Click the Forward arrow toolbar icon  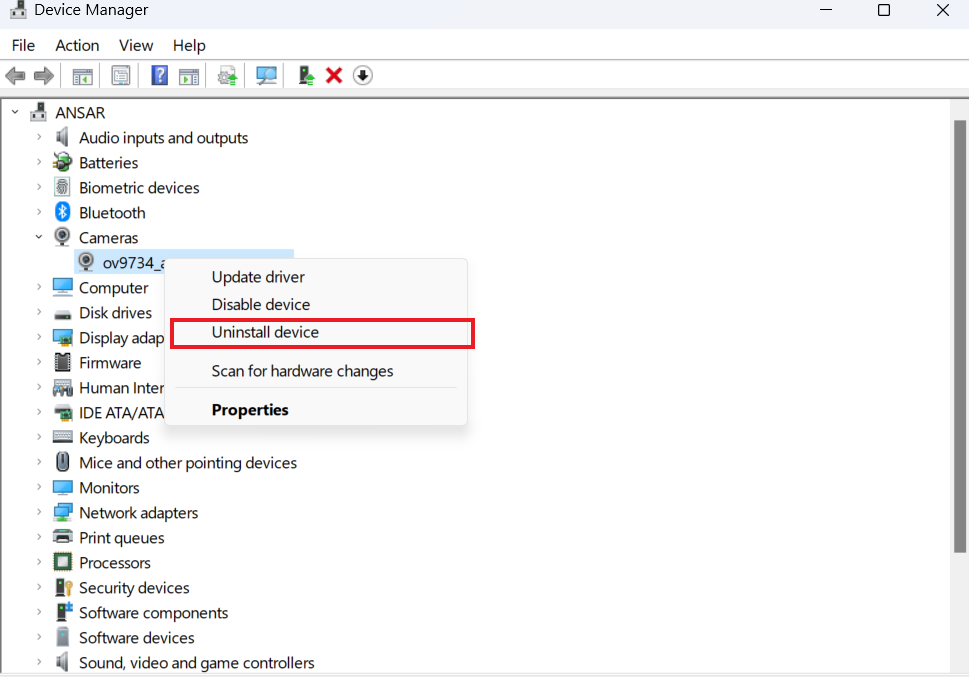[x=44, y=76]
